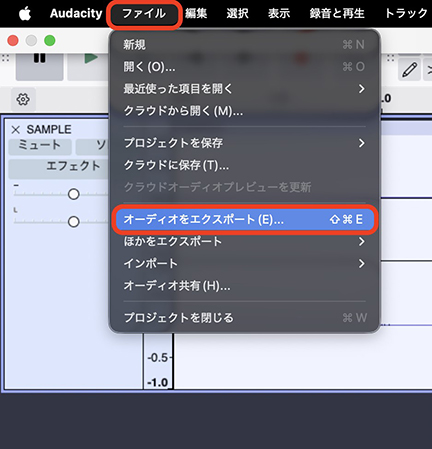432x449 pixels.
Task: Open the ファイル menu
Action: pyautogui.click(x=144, y=14)
